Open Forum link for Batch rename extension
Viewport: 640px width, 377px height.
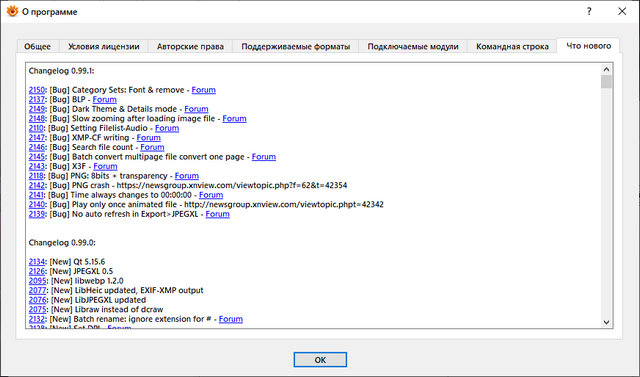coord(231,319)
